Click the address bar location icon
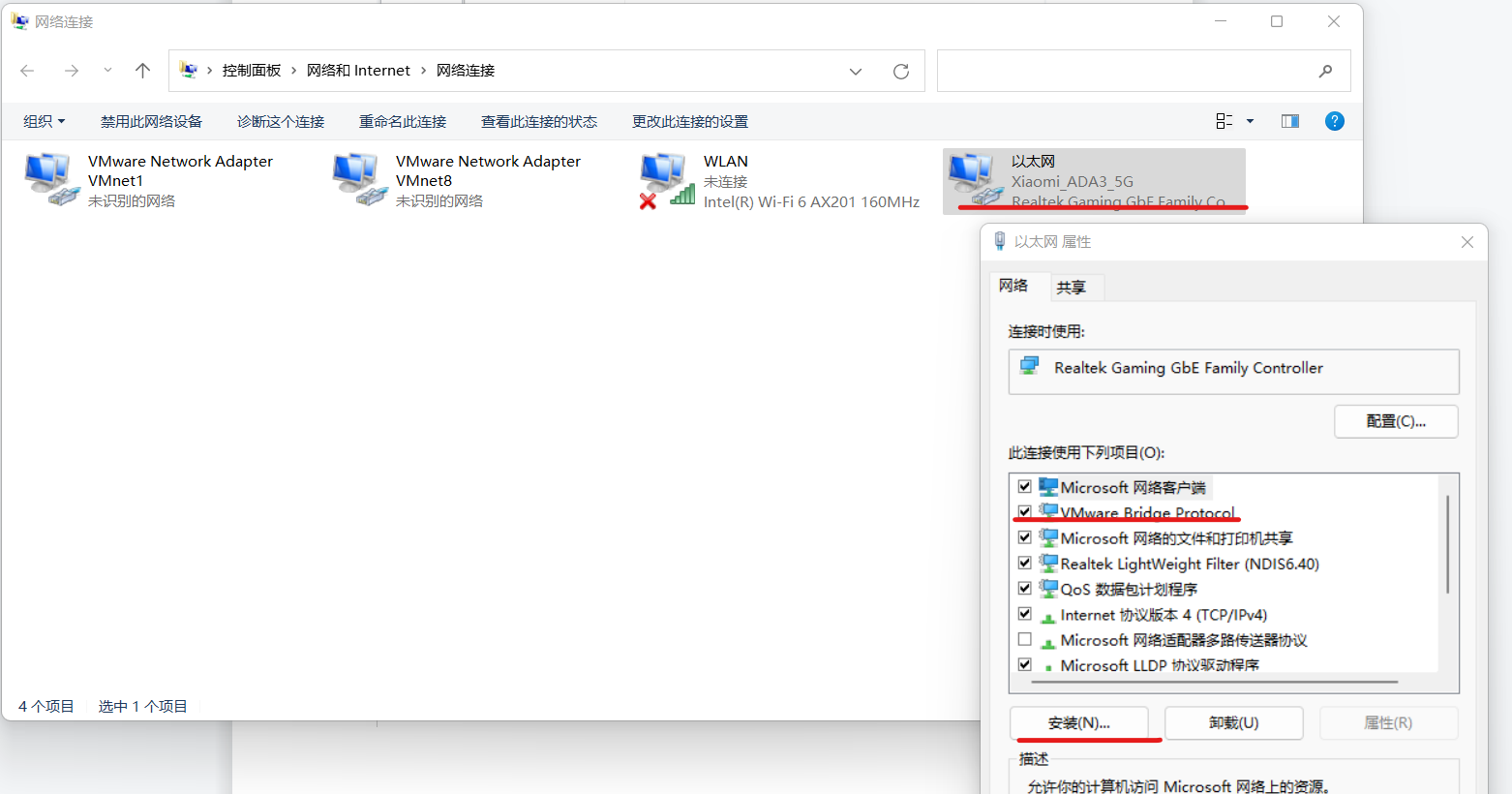 (x=189, y=71)
